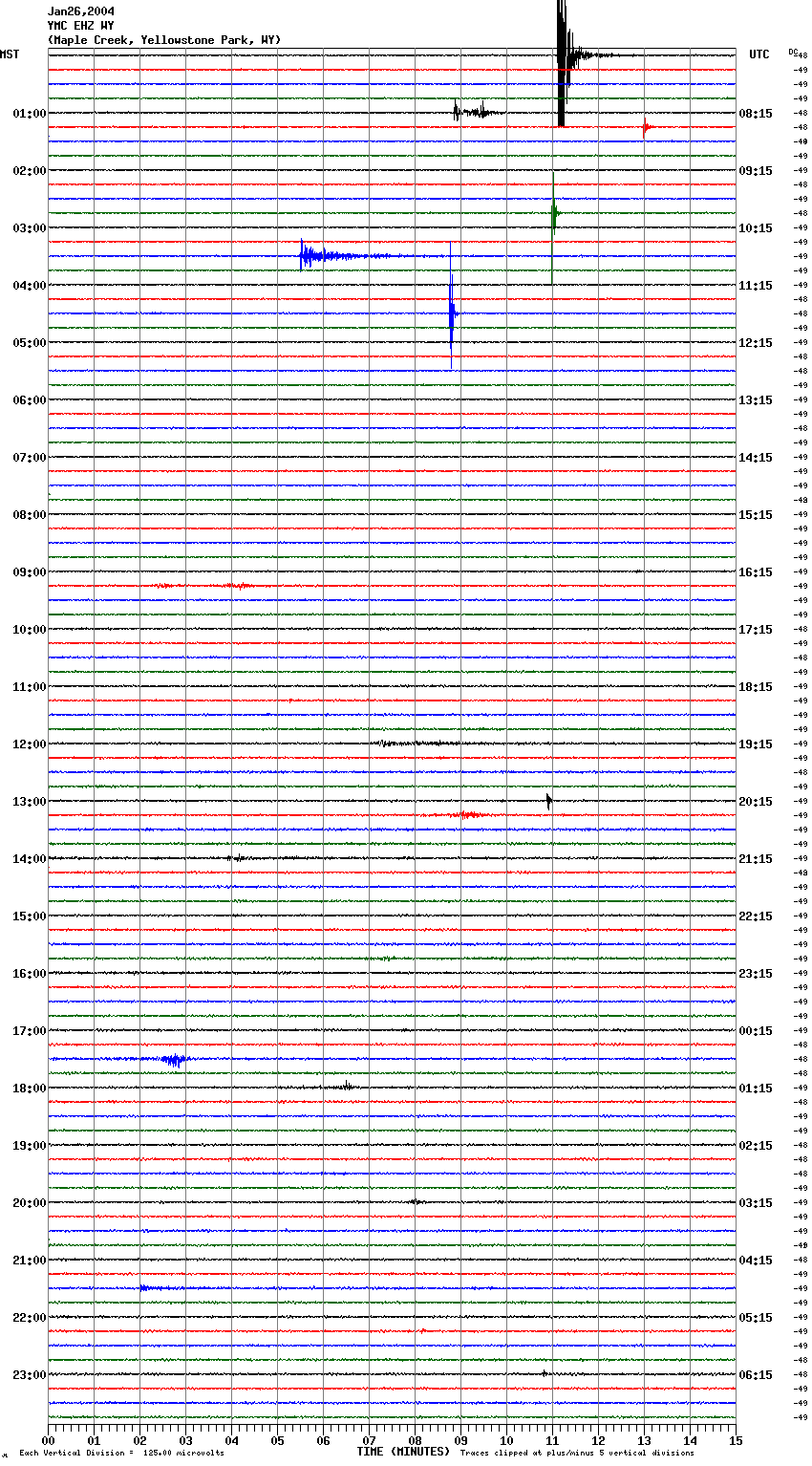This screenshot has width=812, height=1466.
Task: Click the "(Maple Creek, Yellowstone Park, WY)" location text
Action: [x=164, y=40]
